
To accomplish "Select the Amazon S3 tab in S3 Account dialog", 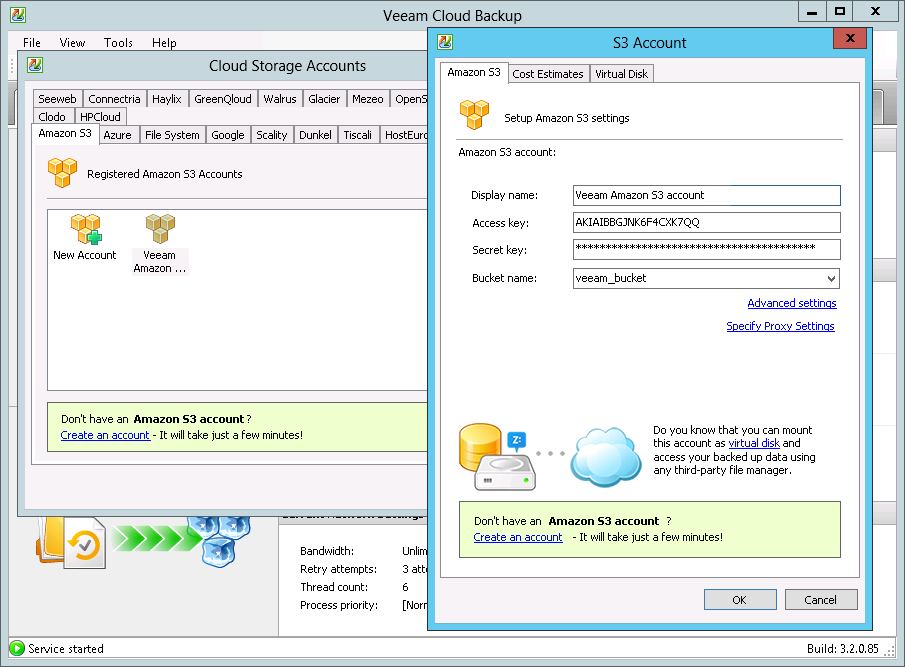I will coord(474,72).
